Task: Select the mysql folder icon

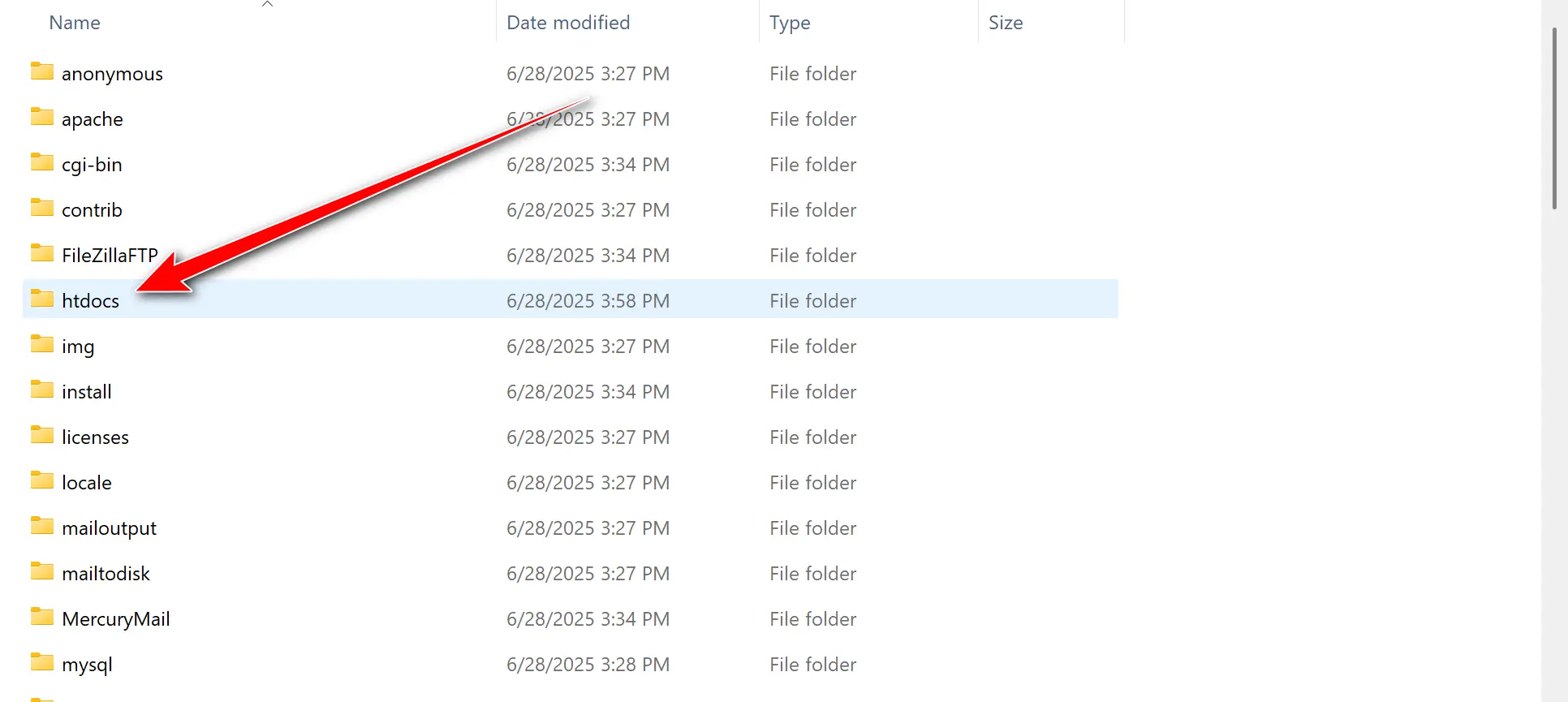Action: pyautogui.click(x=42, y=663)
